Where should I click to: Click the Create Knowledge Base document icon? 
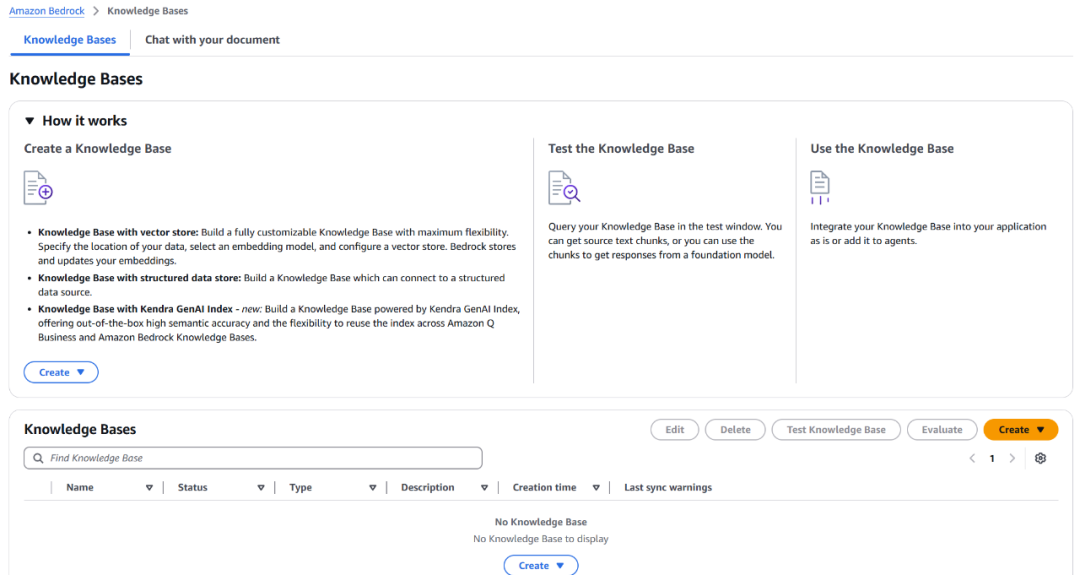[38, 187]
